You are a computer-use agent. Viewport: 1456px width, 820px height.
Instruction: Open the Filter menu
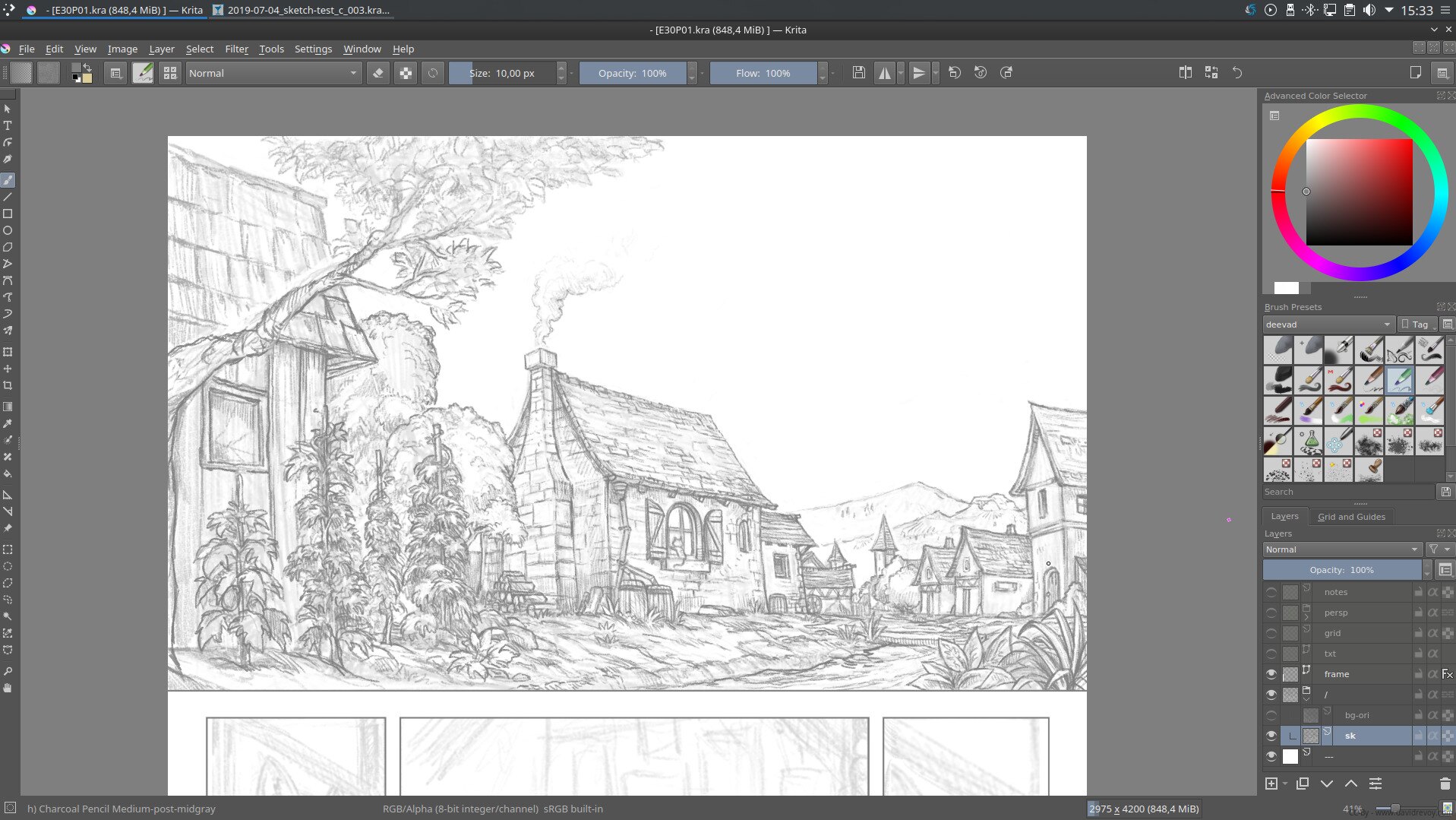tap(236, 49)
